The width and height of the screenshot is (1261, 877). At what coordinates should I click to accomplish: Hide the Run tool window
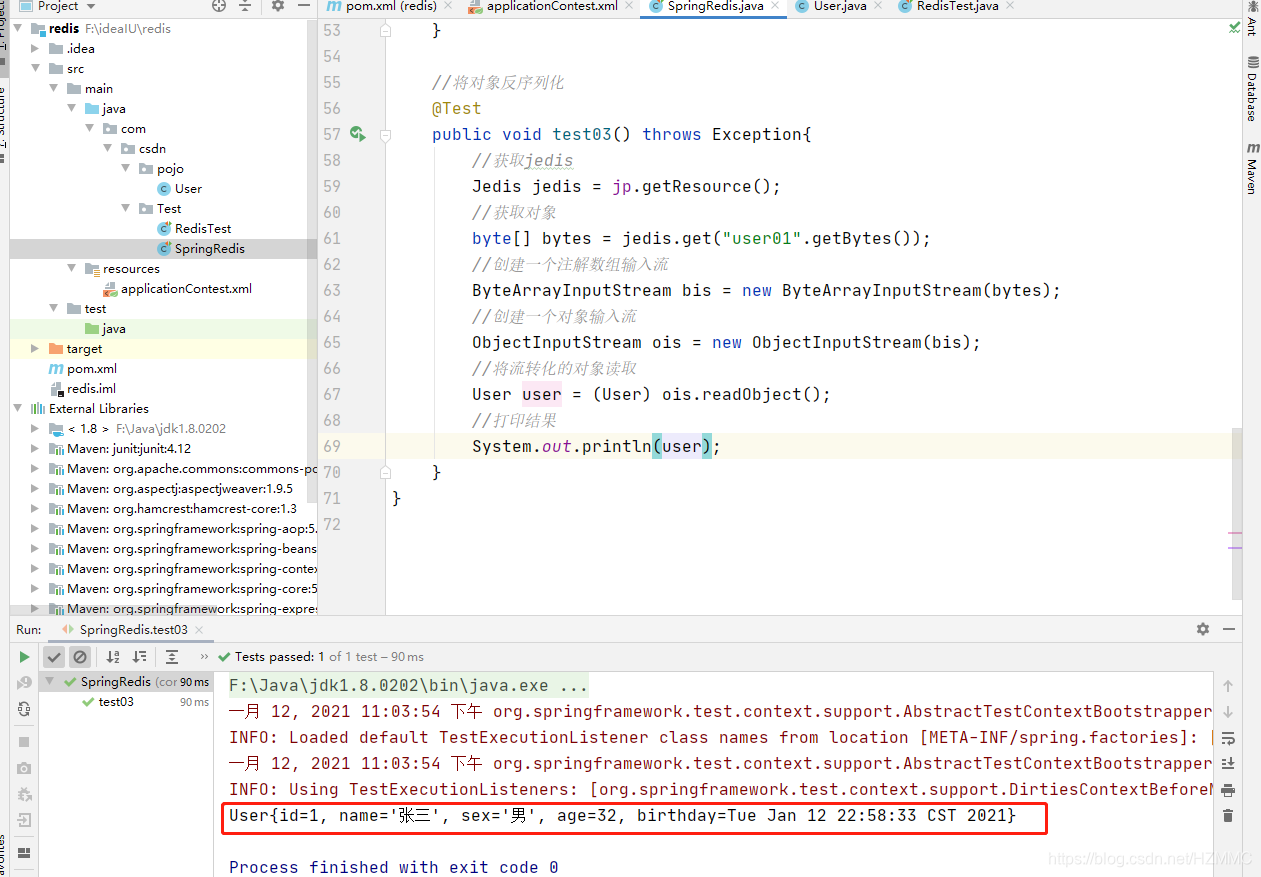(1231, 629)
